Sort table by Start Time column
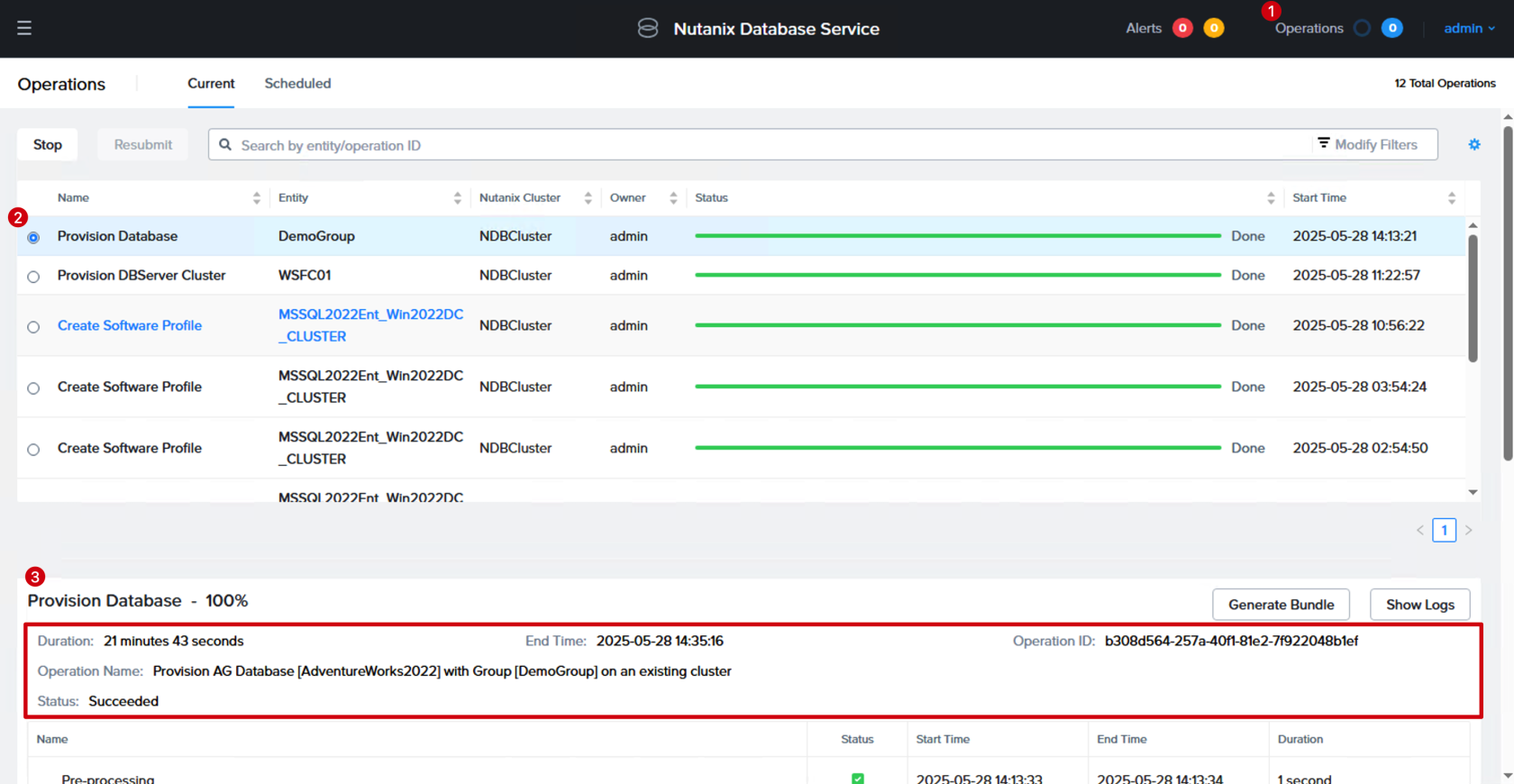1514x784 pixels. coord(1451,198)
